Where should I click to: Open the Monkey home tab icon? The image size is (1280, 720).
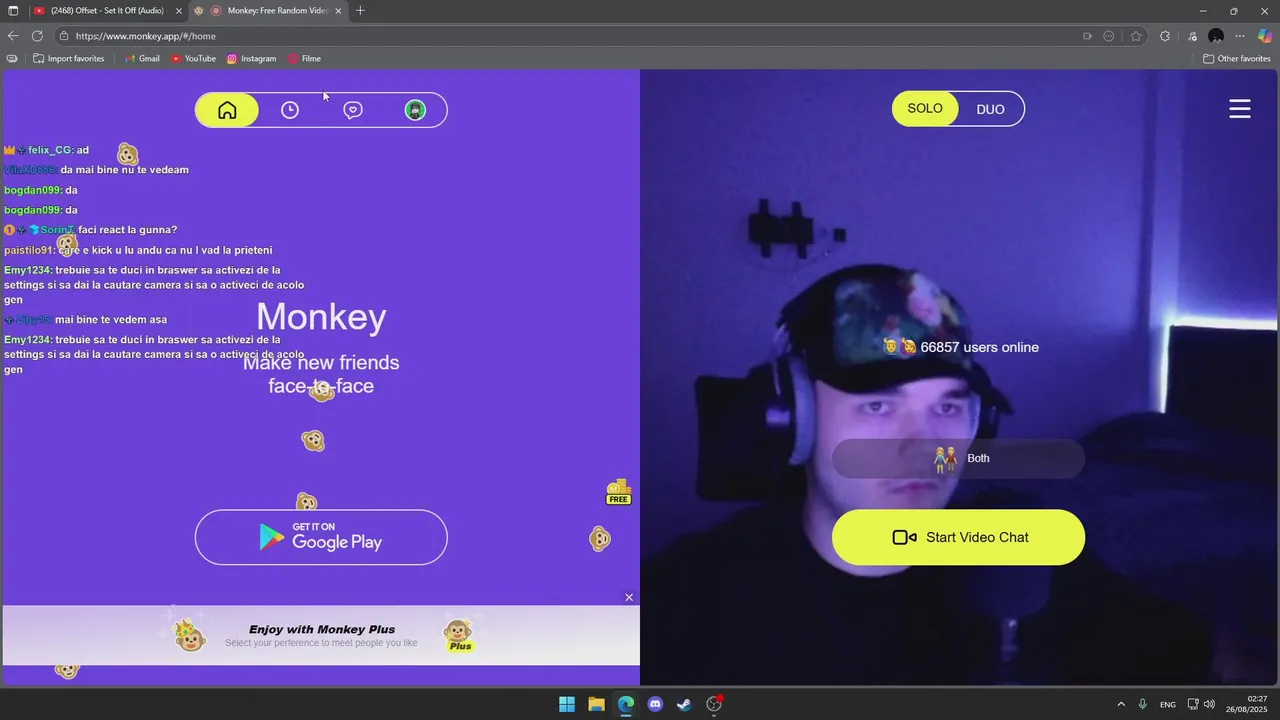click(x=227, y=110)
